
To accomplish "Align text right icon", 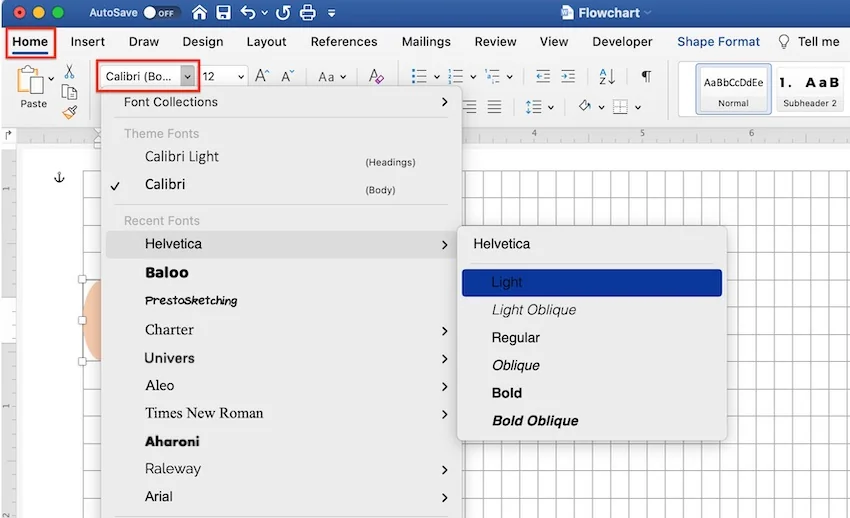I will (469, 107).
